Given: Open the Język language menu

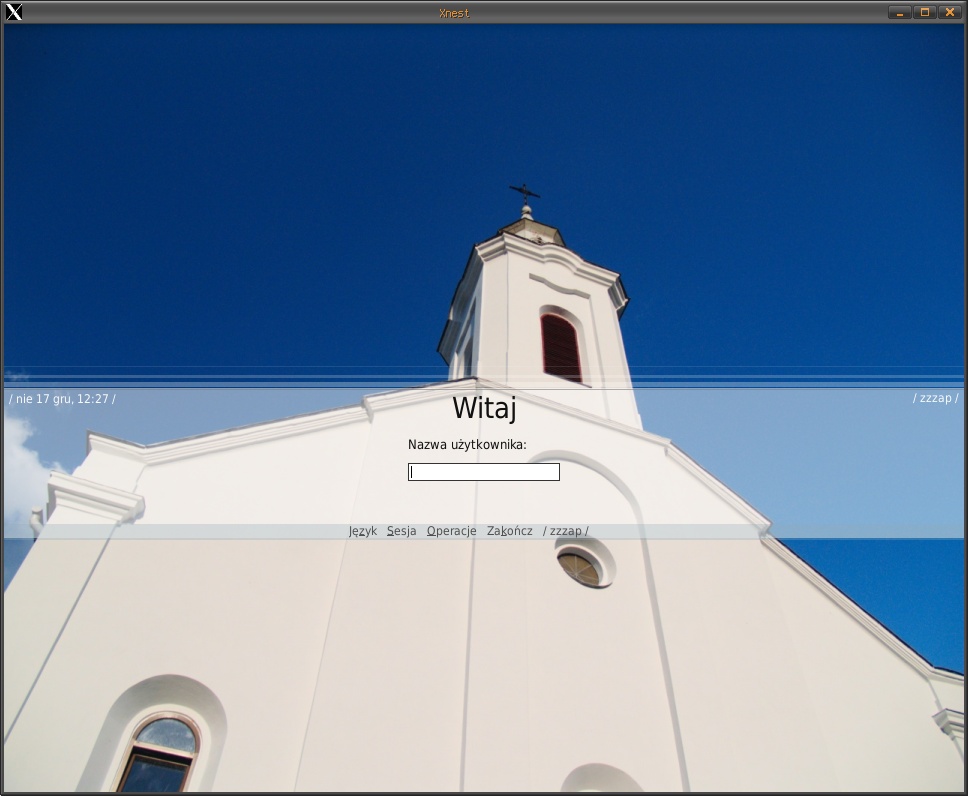Looking at the screenshot, I should coord(362,531).
